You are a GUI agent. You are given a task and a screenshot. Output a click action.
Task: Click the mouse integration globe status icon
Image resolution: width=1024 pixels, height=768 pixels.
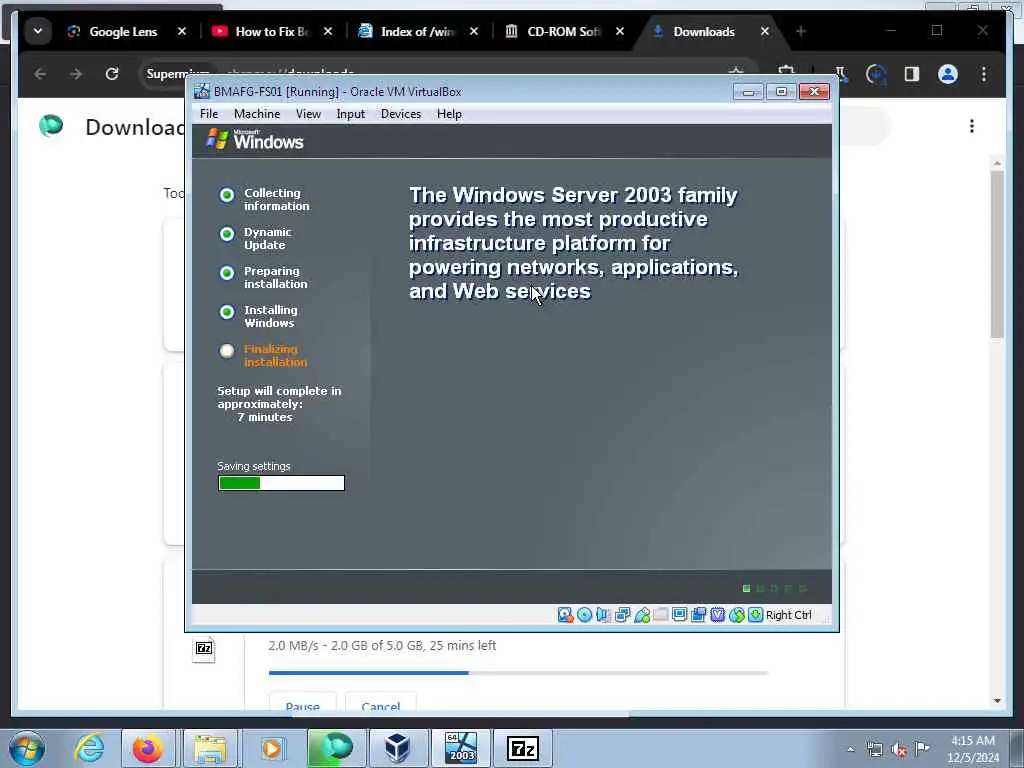tap(737, 615)
